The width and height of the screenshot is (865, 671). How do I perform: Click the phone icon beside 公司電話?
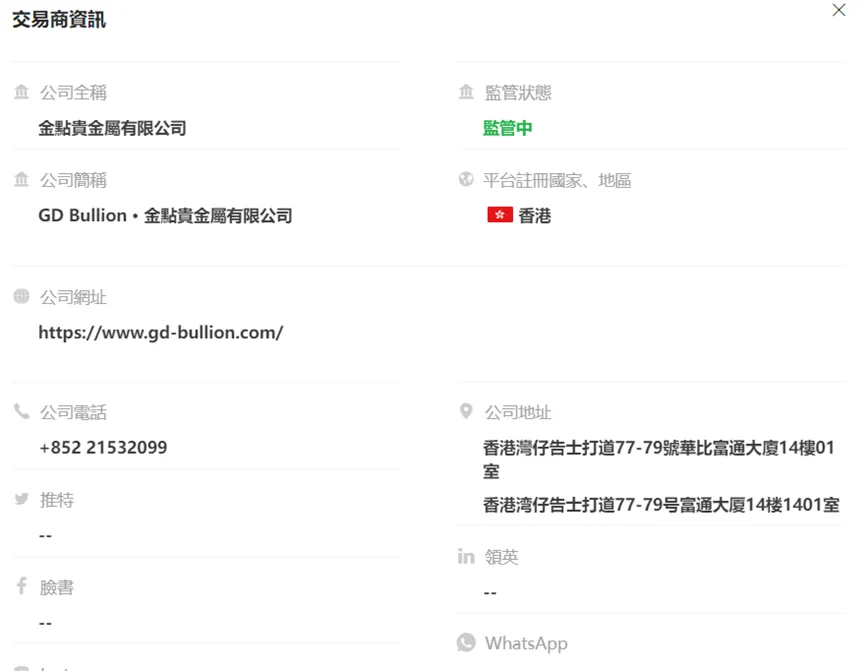coord(22,411)
